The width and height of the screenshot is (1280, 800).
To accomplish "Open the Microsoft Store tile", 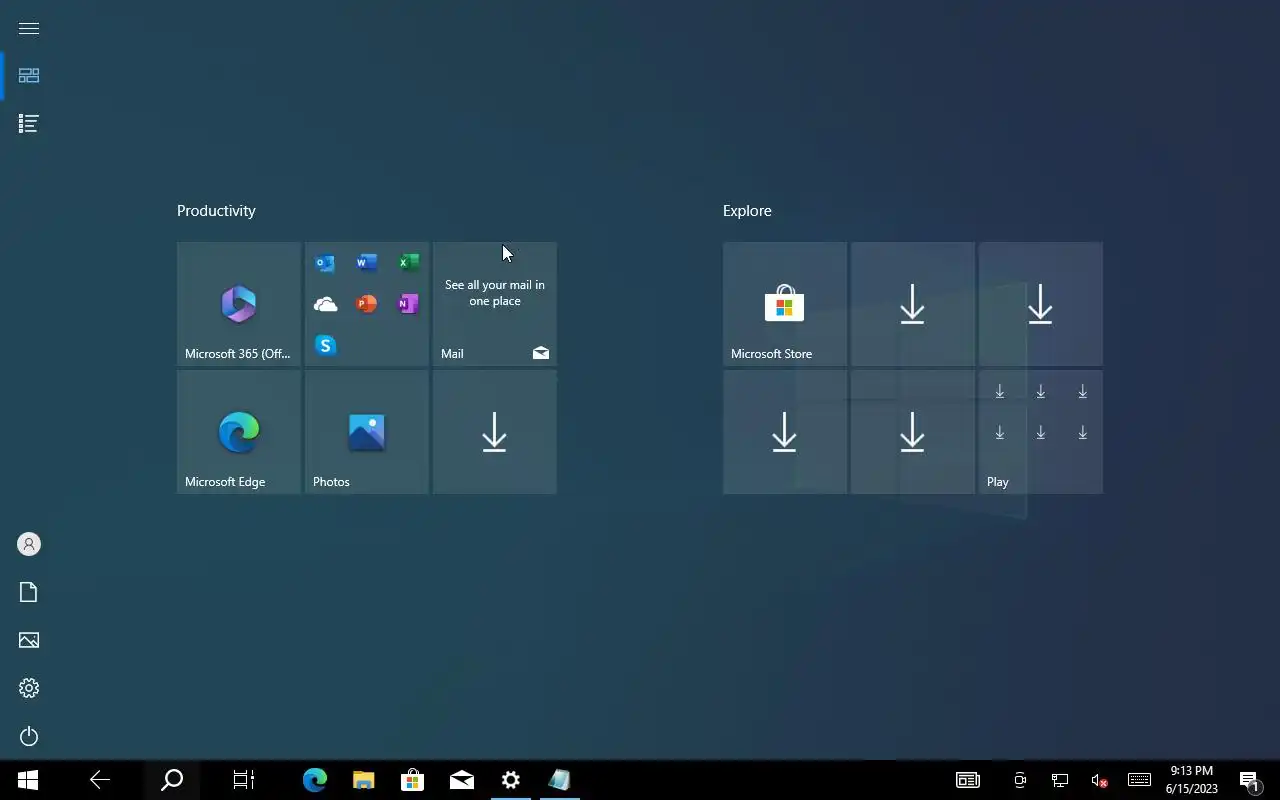I will (785, 304).
